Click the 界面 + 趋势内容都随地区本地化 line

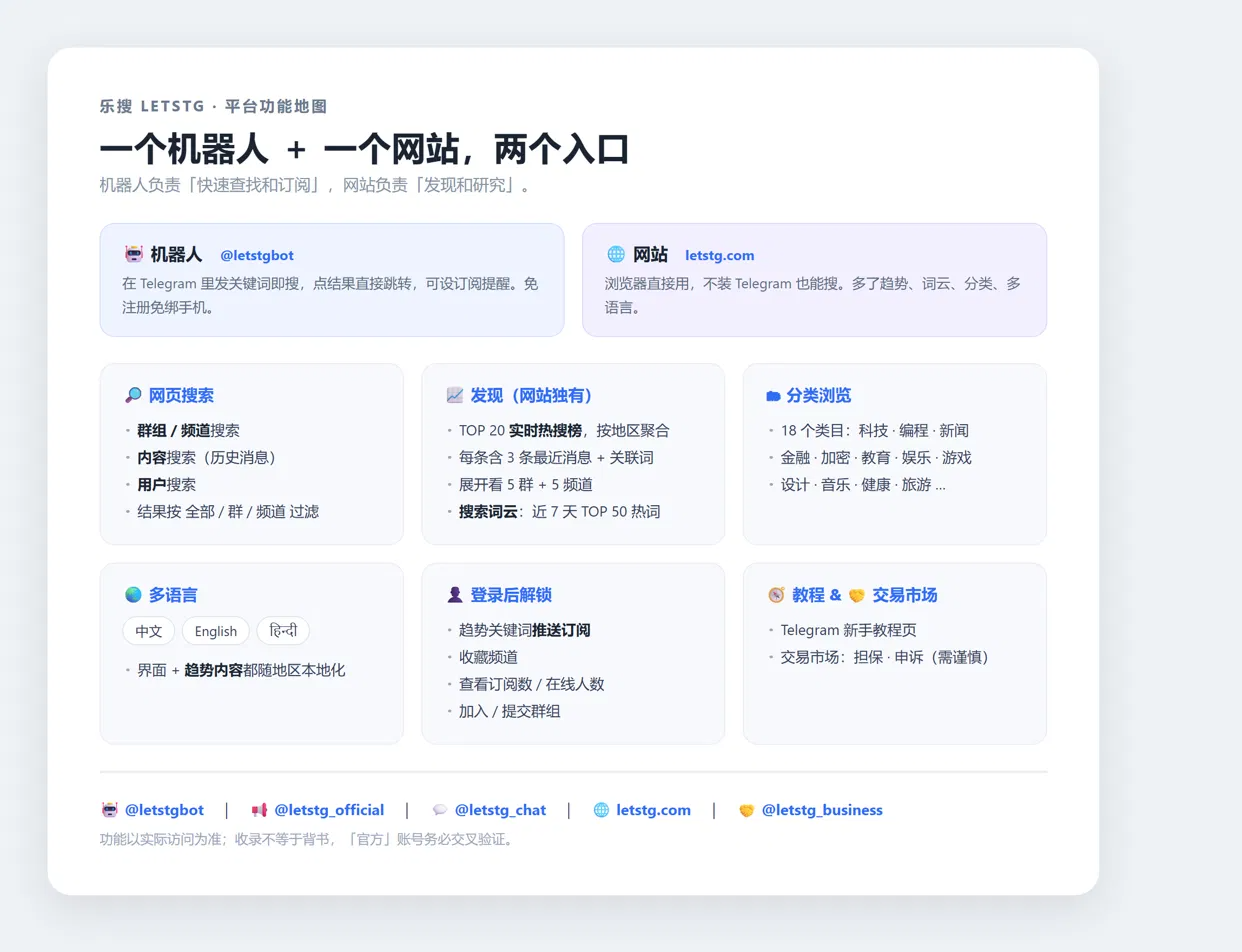coord(241,670)
